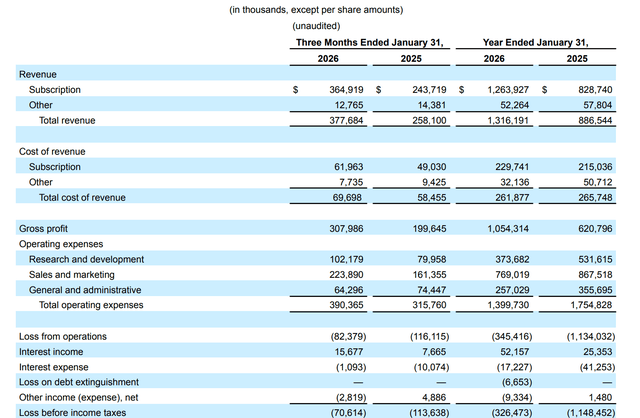Image resolution: width=640 pixels, height=418 pixels.
Task: Select the 'Cost of revenue' label
Action: pos(52,151)
